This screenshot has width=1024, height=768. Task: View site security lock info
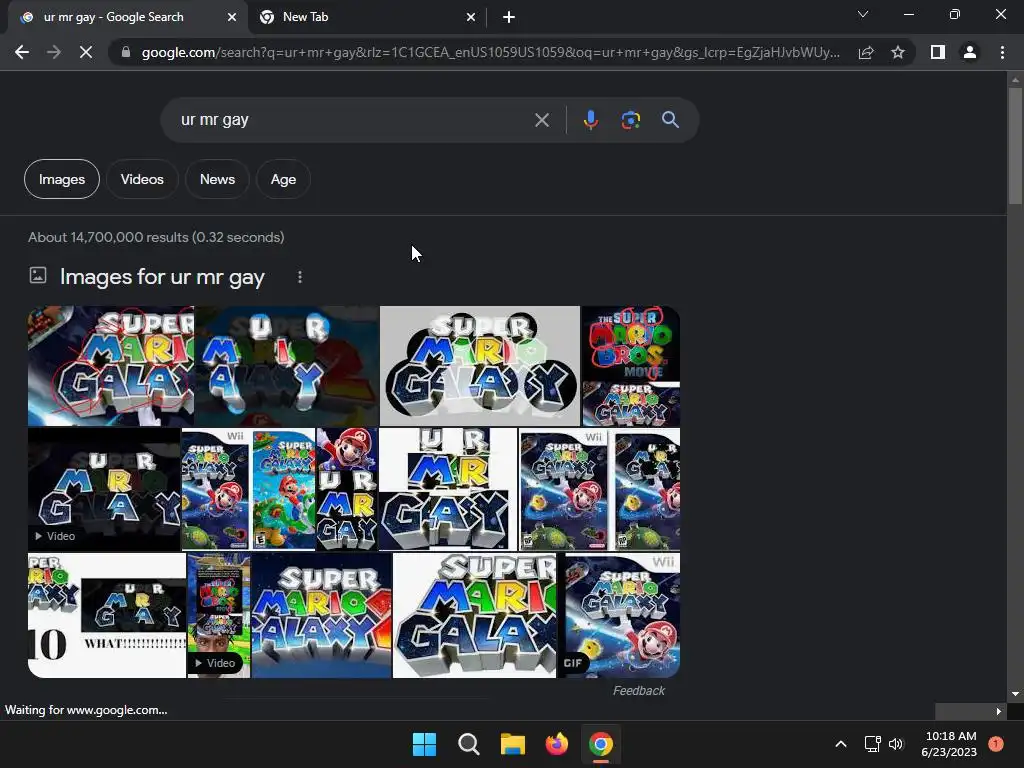click(x=126, y=52)
